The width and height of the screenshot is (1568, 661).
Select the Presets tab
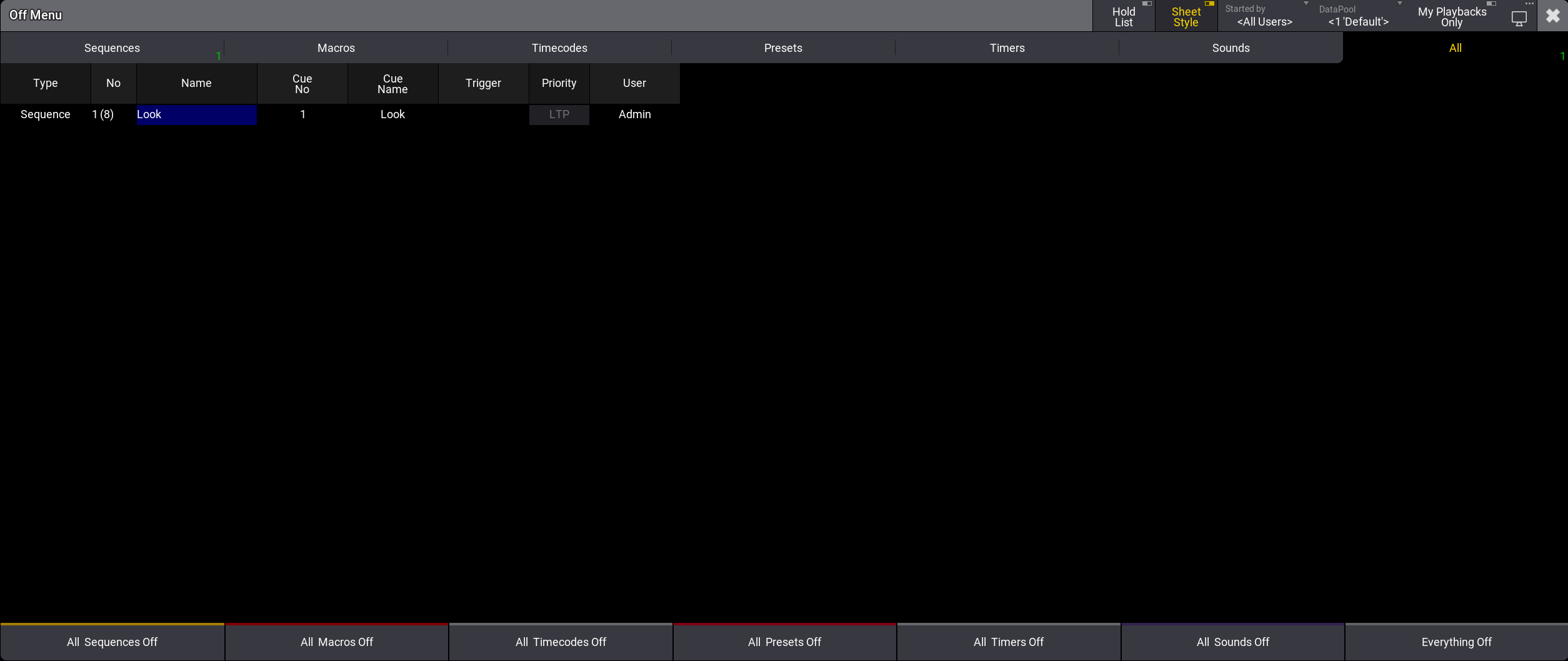coord(783,48)
